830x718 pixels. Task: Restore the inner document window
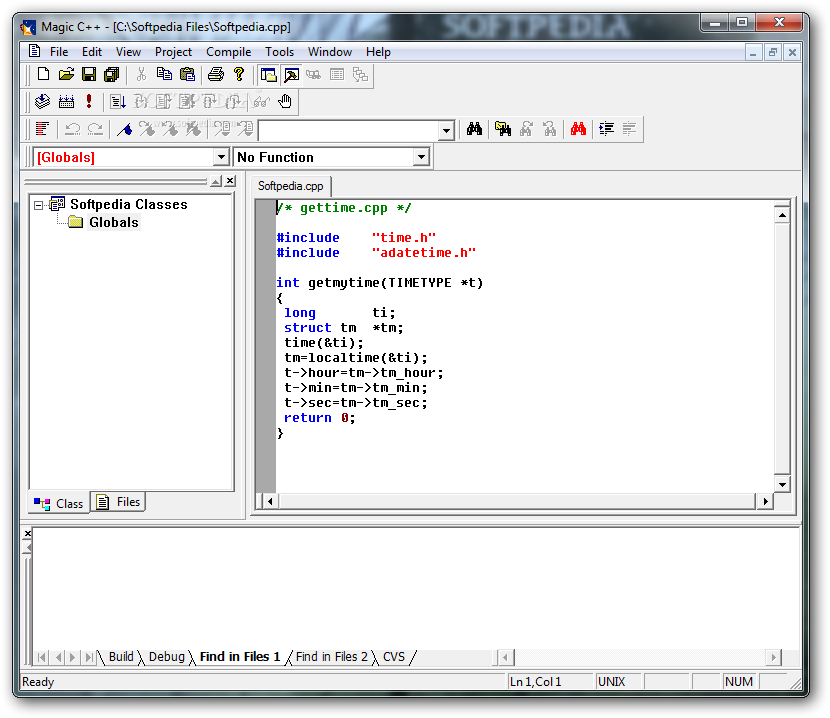coord(773,52)
